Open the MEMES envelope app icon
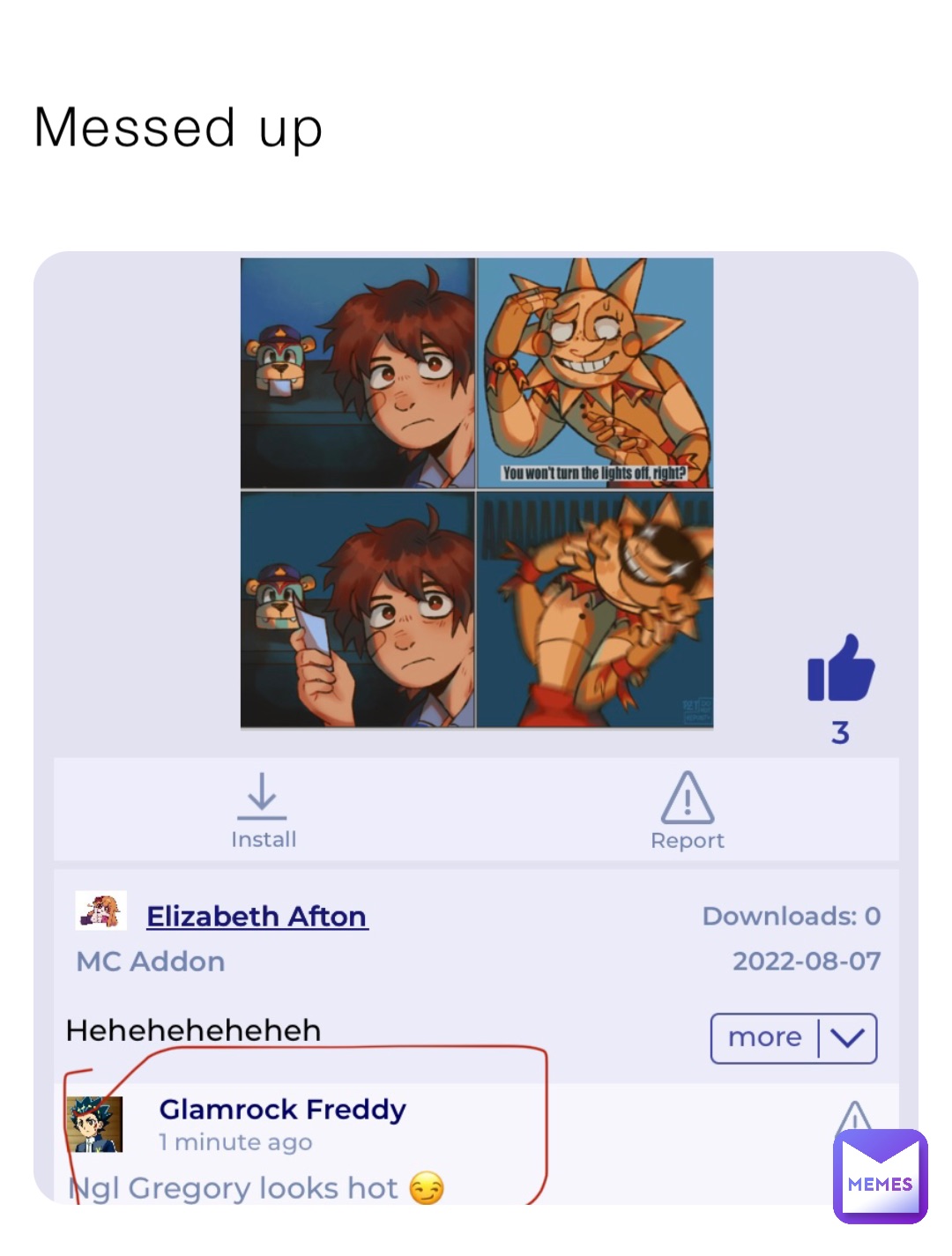This screenshot has width=952, height=1256. tap(880, 1176)
